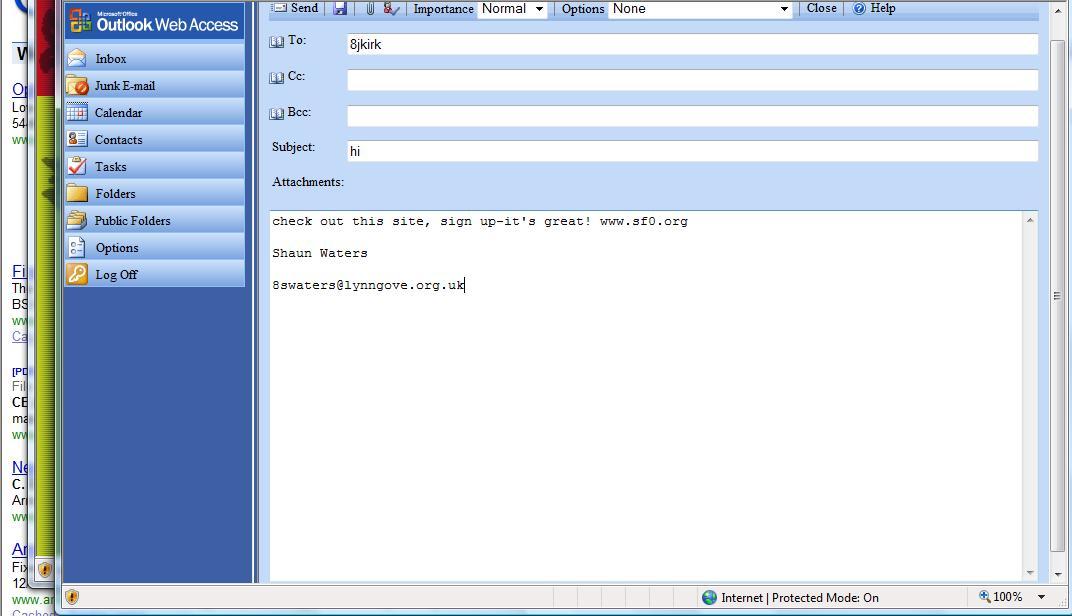Click the message body scrollbar down arrow
The height and width of the screenshot is (616, 1072).
coord(1030,573)
